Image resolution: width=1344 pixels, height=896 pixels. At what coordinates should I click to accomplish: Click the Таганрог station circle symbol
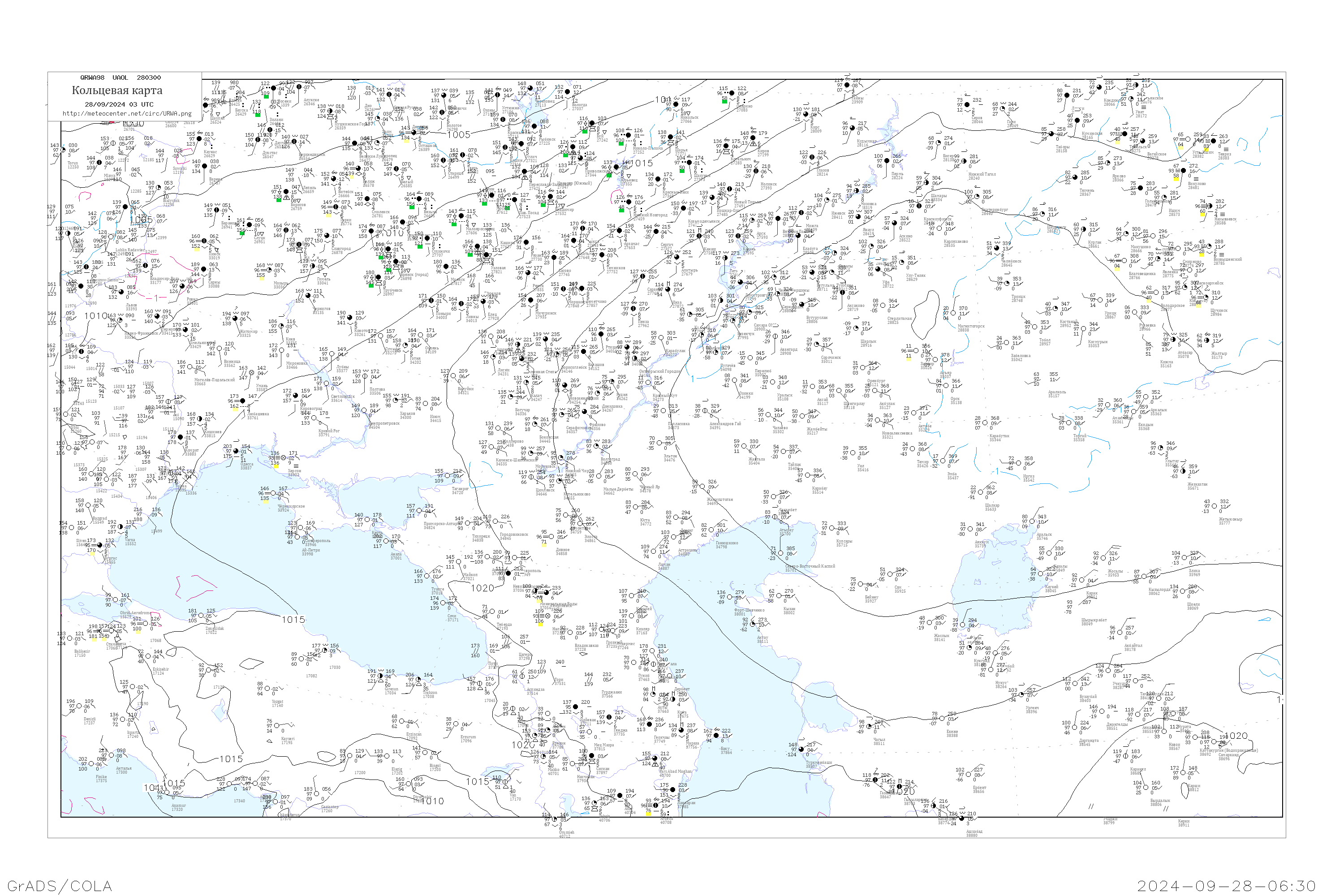(448, 475)
